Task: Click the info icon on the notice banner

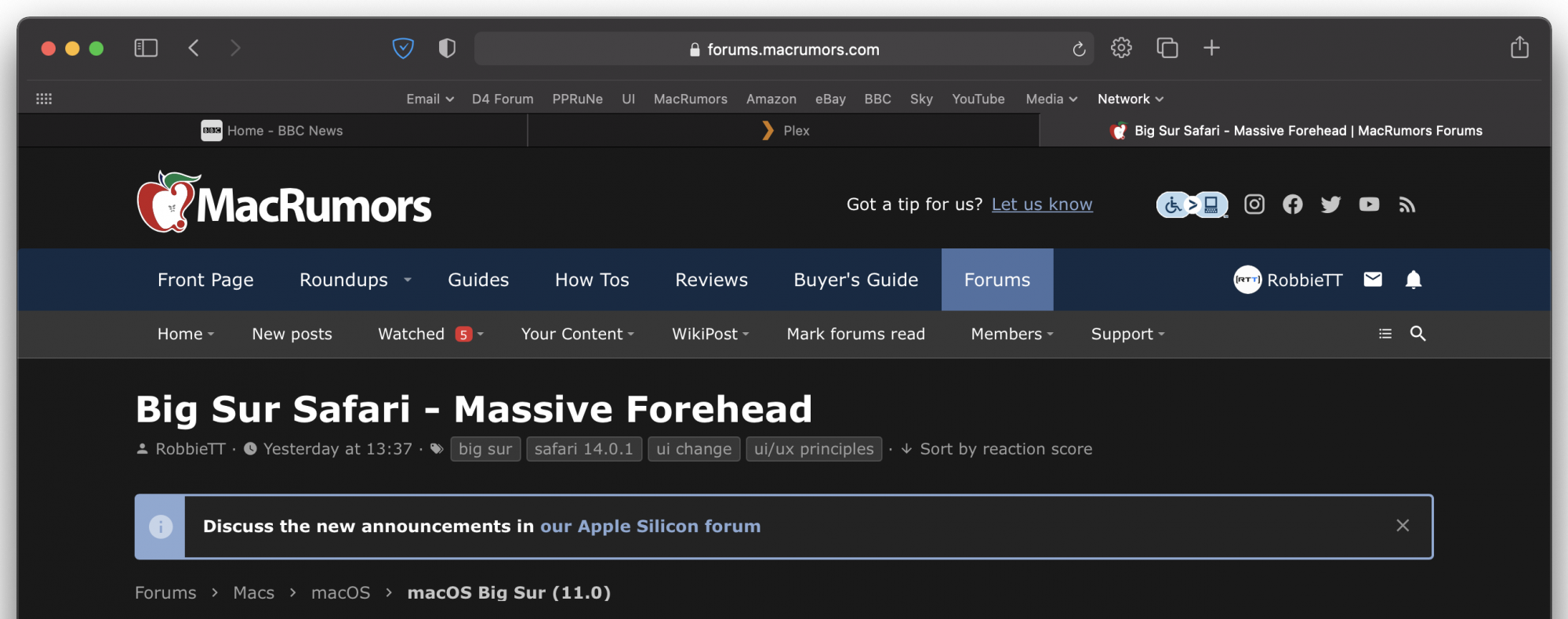Action: point(161,527)
